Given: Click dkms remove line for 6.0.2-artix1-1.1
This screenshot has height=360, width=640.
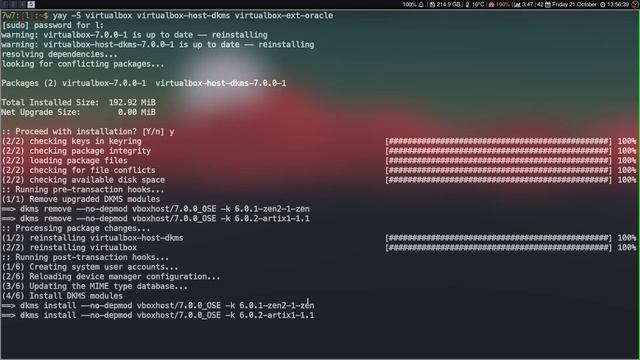Looking at the screenshot, I should [155, 219].
